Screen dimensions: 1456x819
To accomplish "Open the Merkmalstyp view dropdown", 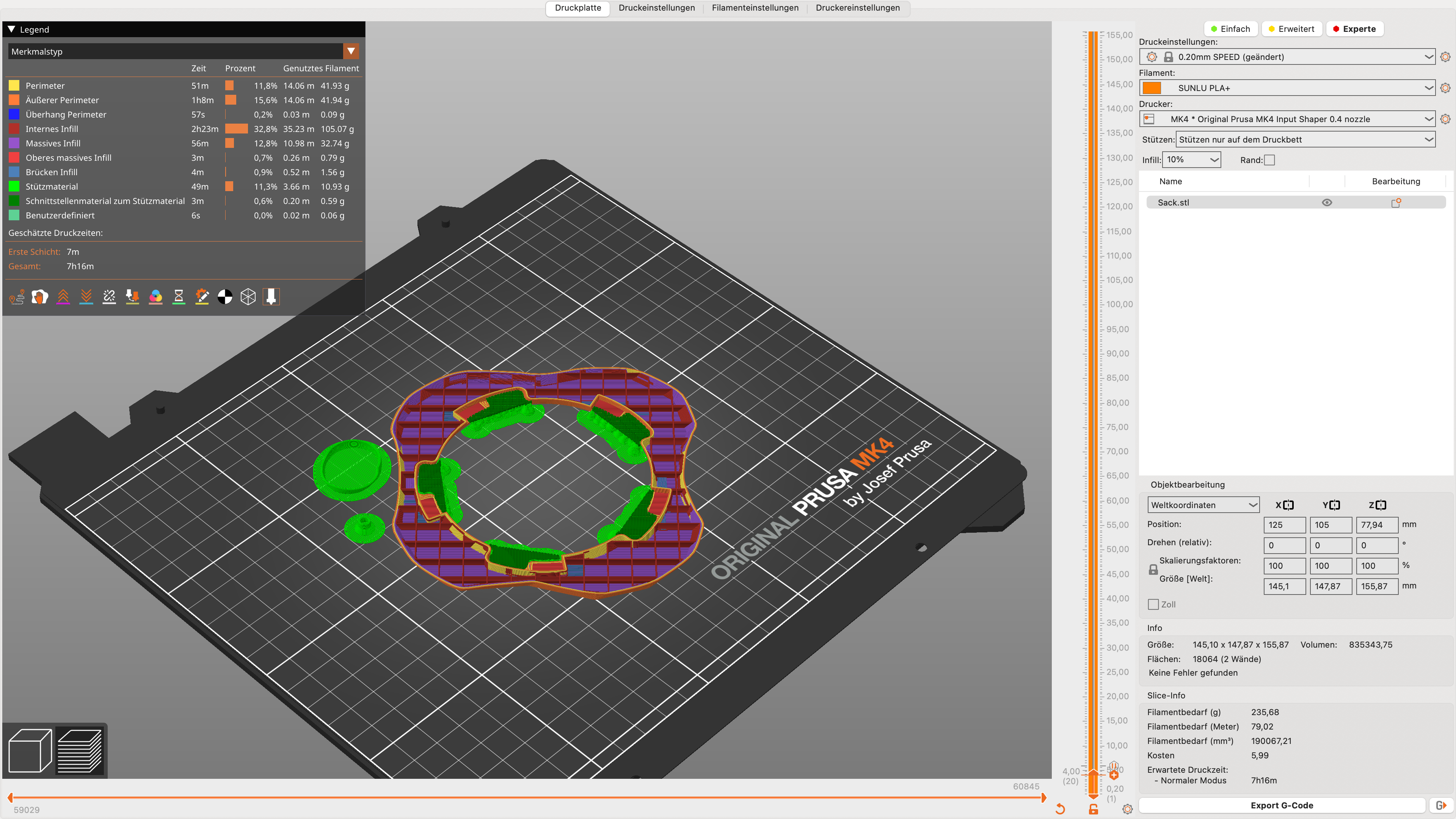I will [x=351, y=52].
